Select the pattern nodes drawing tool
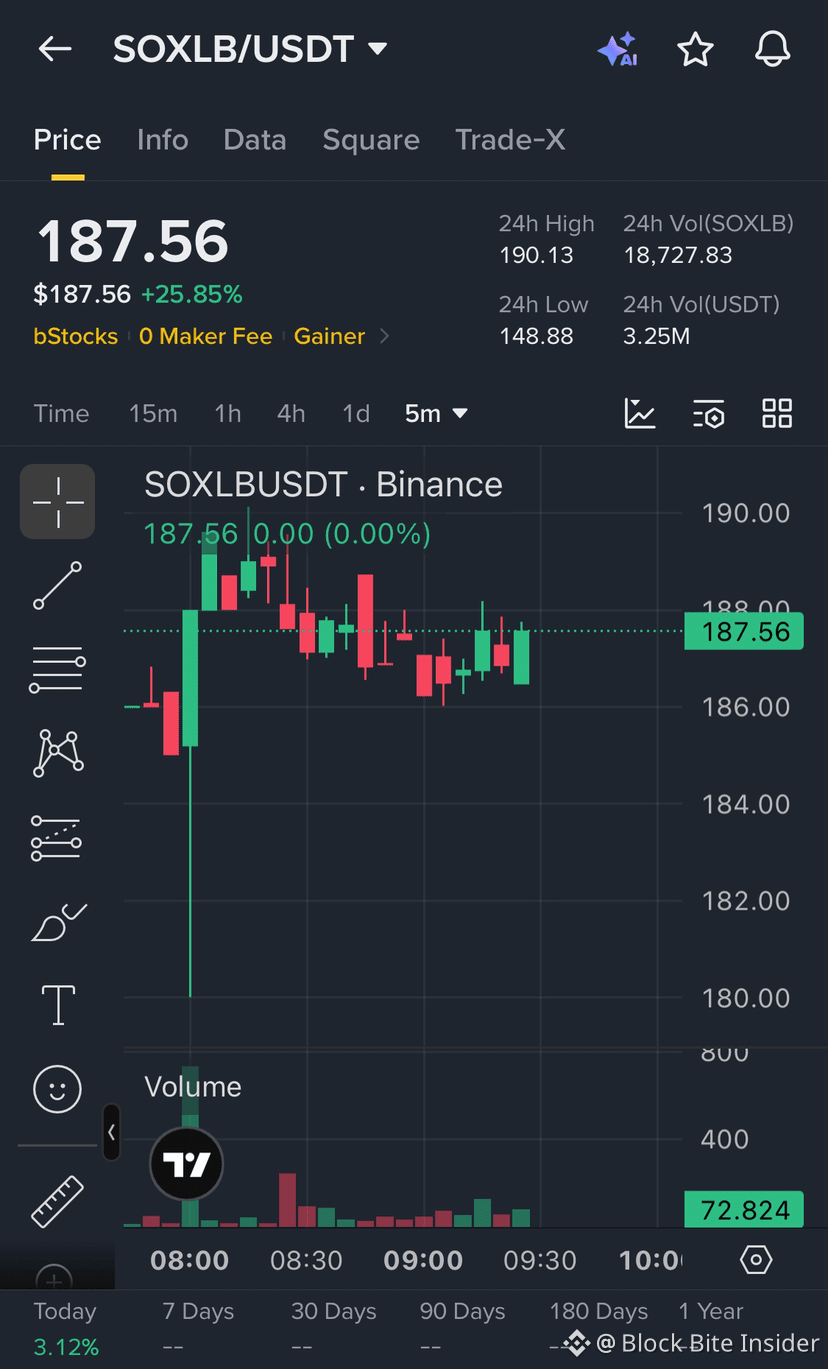828x1369 pixels. click(x=58, y=753)
